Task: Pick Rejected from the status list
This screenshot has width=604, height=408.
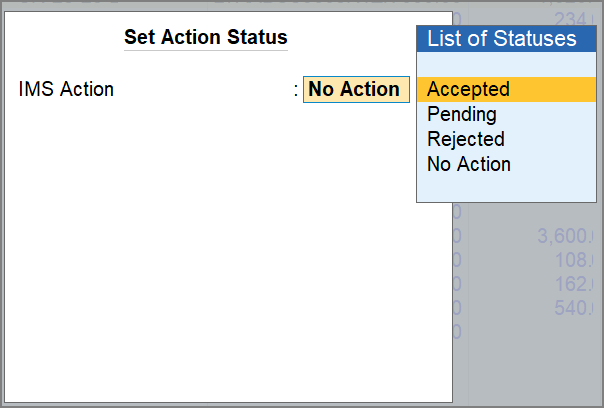Action: pos(506,139)
